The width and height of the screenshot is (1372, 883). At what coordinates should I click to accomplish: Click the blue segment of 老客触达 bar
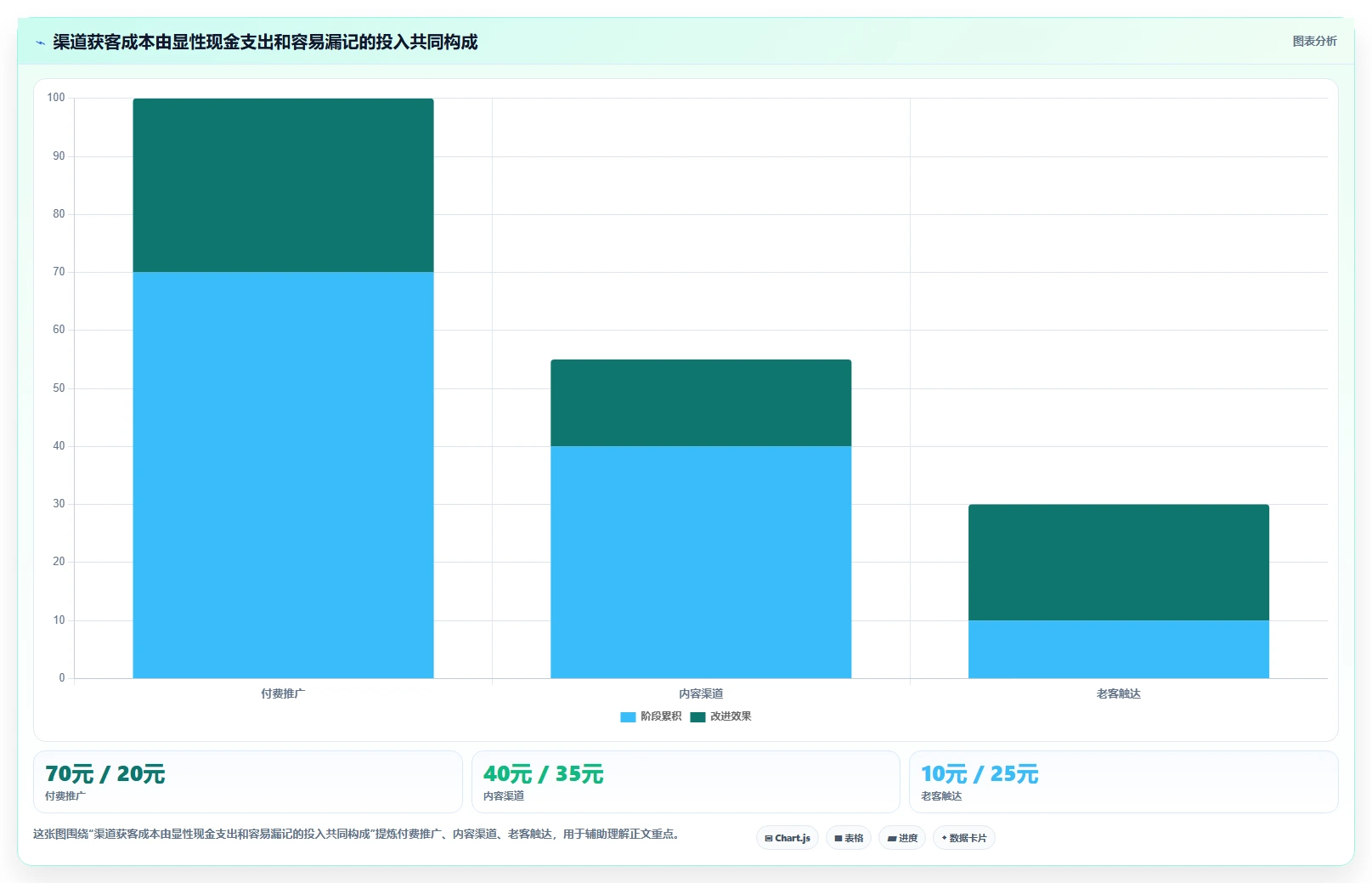1119,649
